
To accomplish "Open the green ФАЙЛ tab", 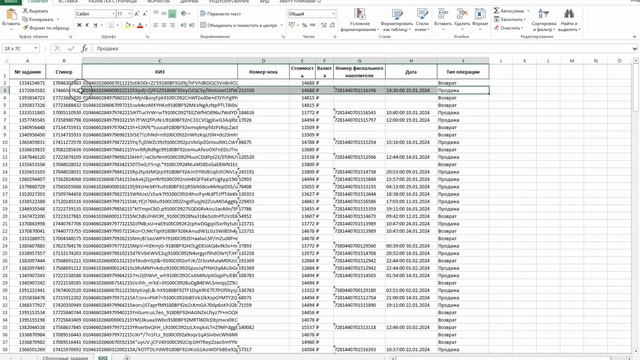I will 11,2.
